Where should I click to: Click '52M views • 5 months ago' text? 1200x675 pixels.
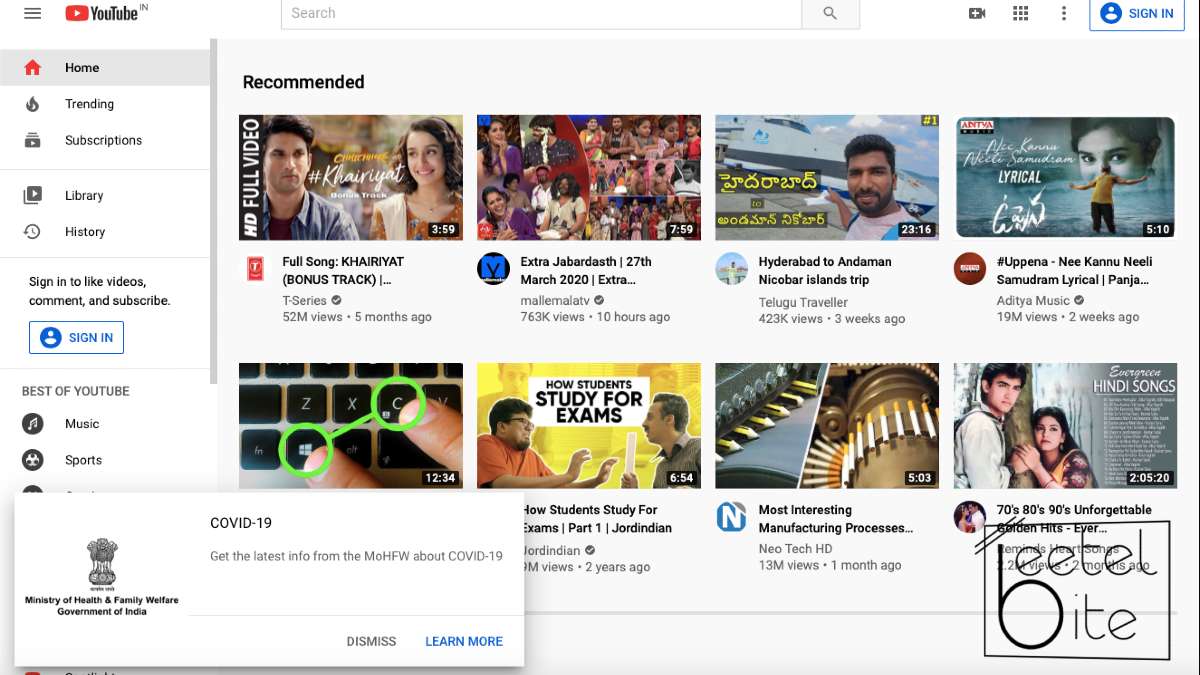pos(357,317)
